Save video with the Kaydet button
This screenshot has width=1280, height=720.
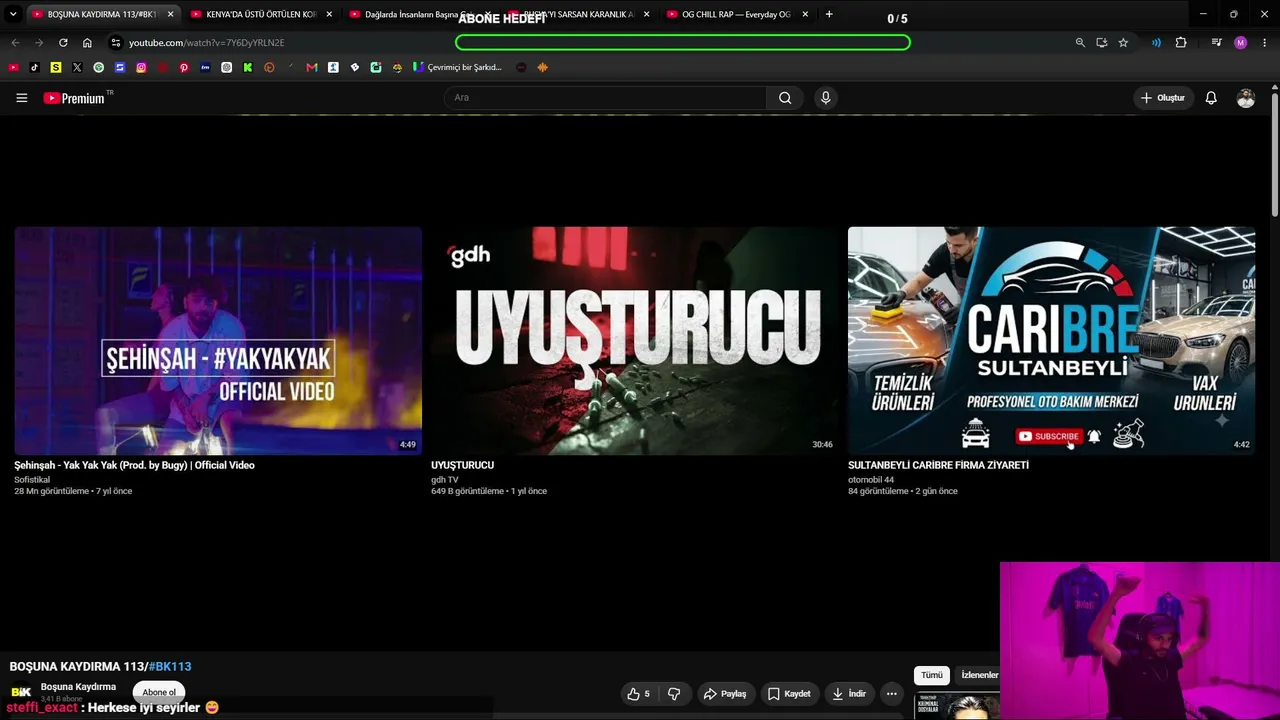(x=789, y=694)
